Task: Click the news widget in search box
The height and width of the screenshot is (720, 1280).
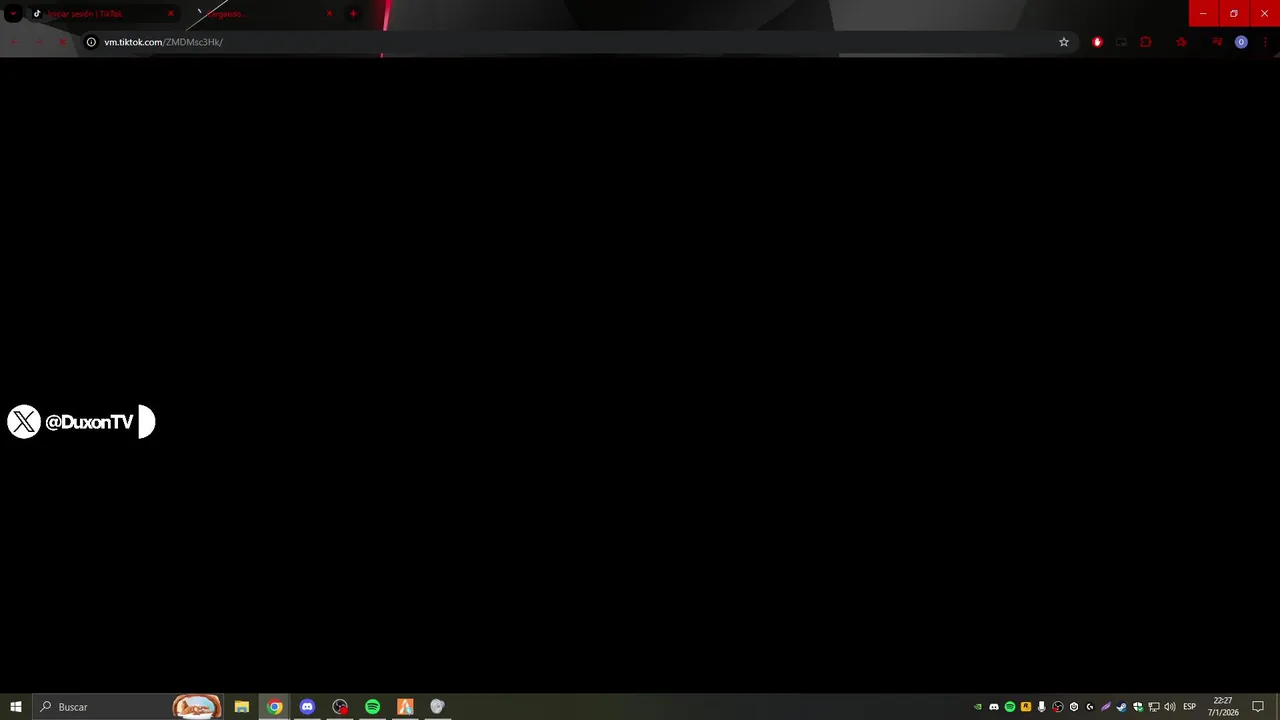Action: 197,707
